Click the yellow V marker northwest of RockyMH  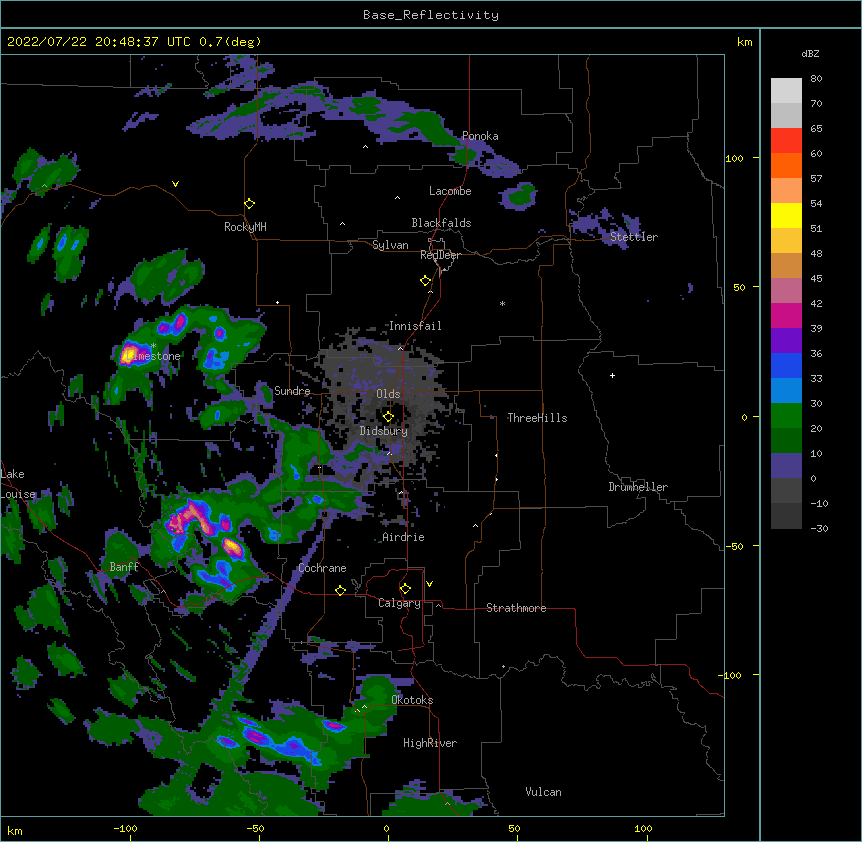point(175,184)
